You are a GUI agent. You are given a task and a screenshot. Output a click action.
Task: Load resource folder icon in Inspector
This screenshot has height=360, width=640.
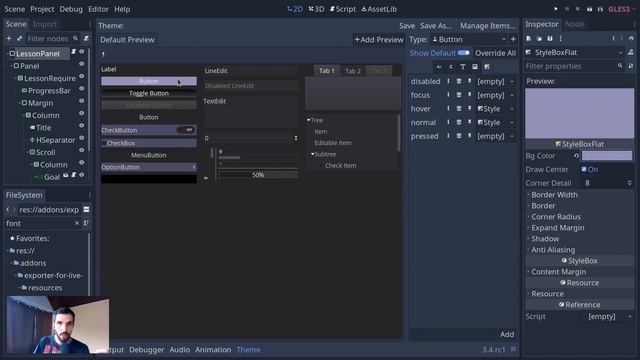click(x=539, y=38)
